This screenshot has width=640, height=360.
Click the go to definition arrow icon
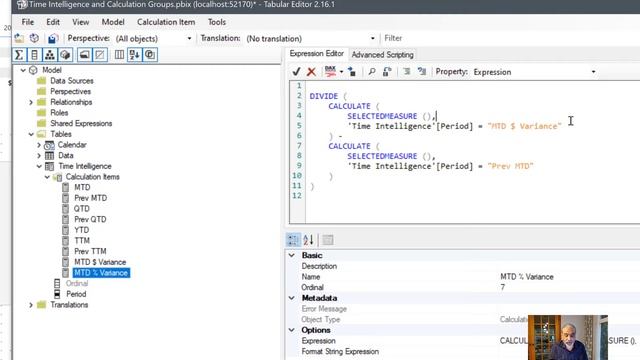tap(352, 72)
